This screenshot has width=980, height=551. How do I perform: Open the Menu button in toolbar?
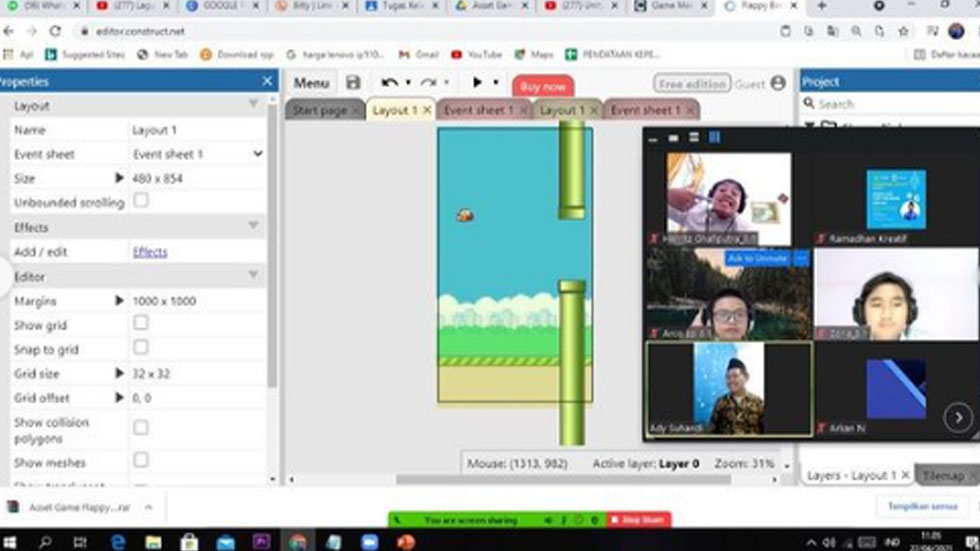pyautogui.click(x=311, y=83)
